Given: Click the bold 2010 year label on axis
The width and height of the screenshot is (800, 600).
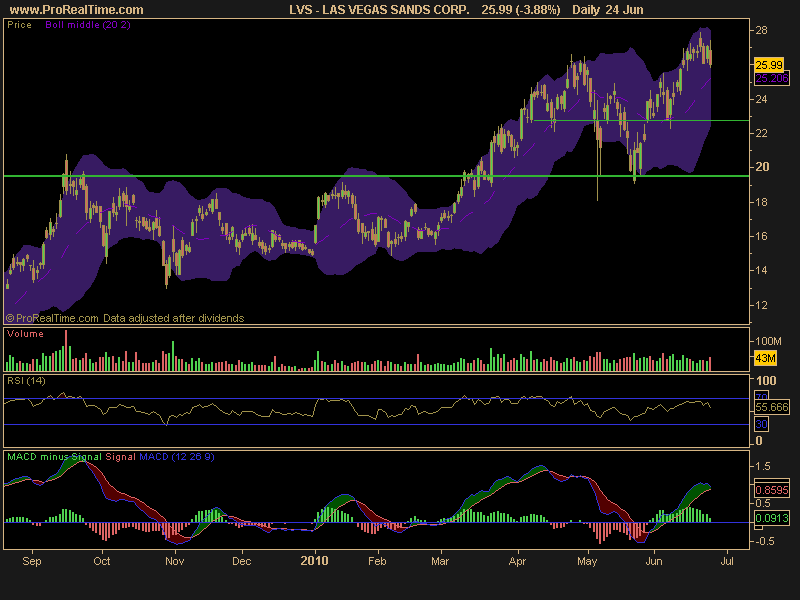Looking at the screenshot, I should click(x=314, y=561).
